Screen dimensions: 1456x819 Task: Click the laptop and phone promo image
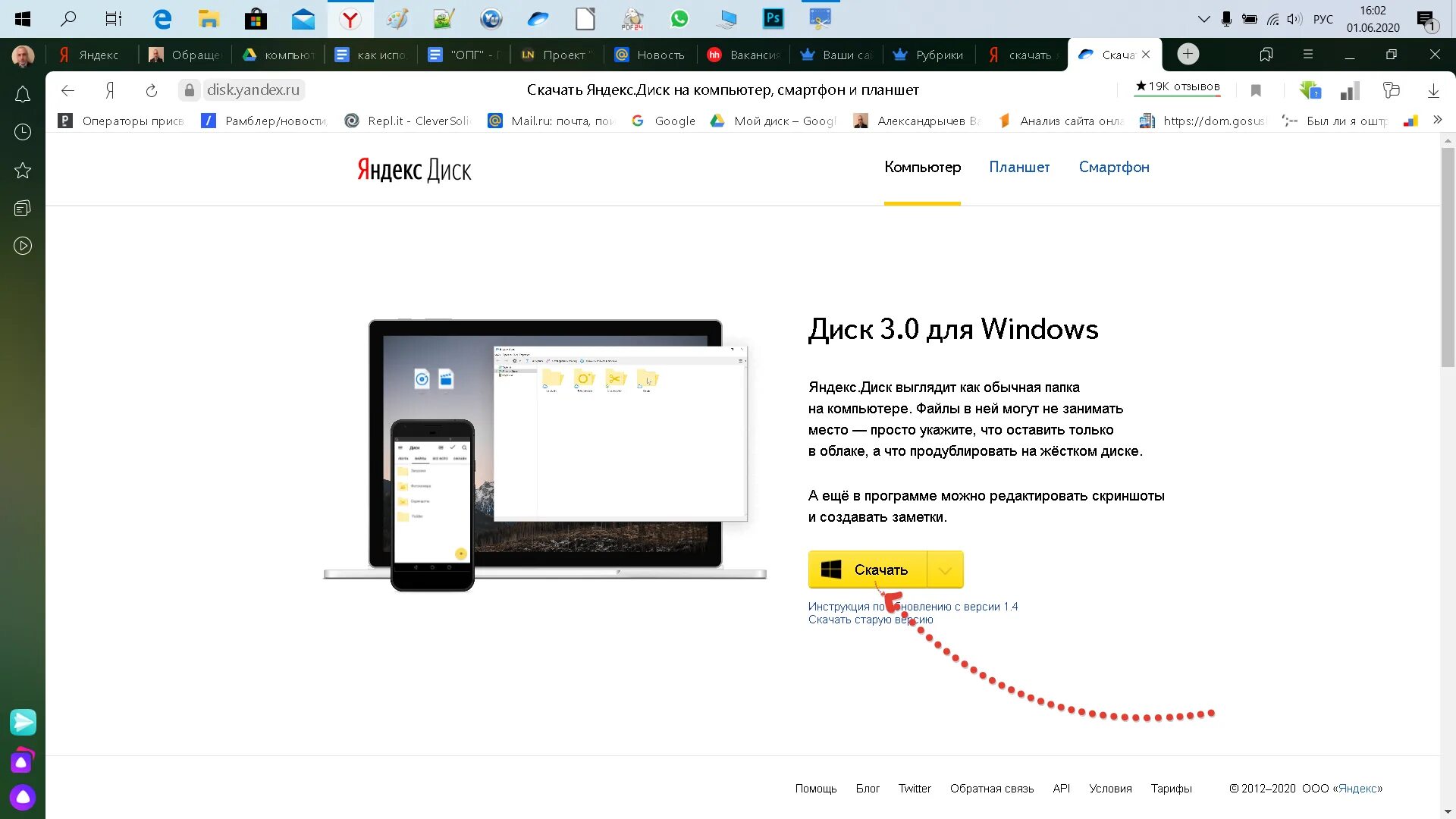(544, 455)
